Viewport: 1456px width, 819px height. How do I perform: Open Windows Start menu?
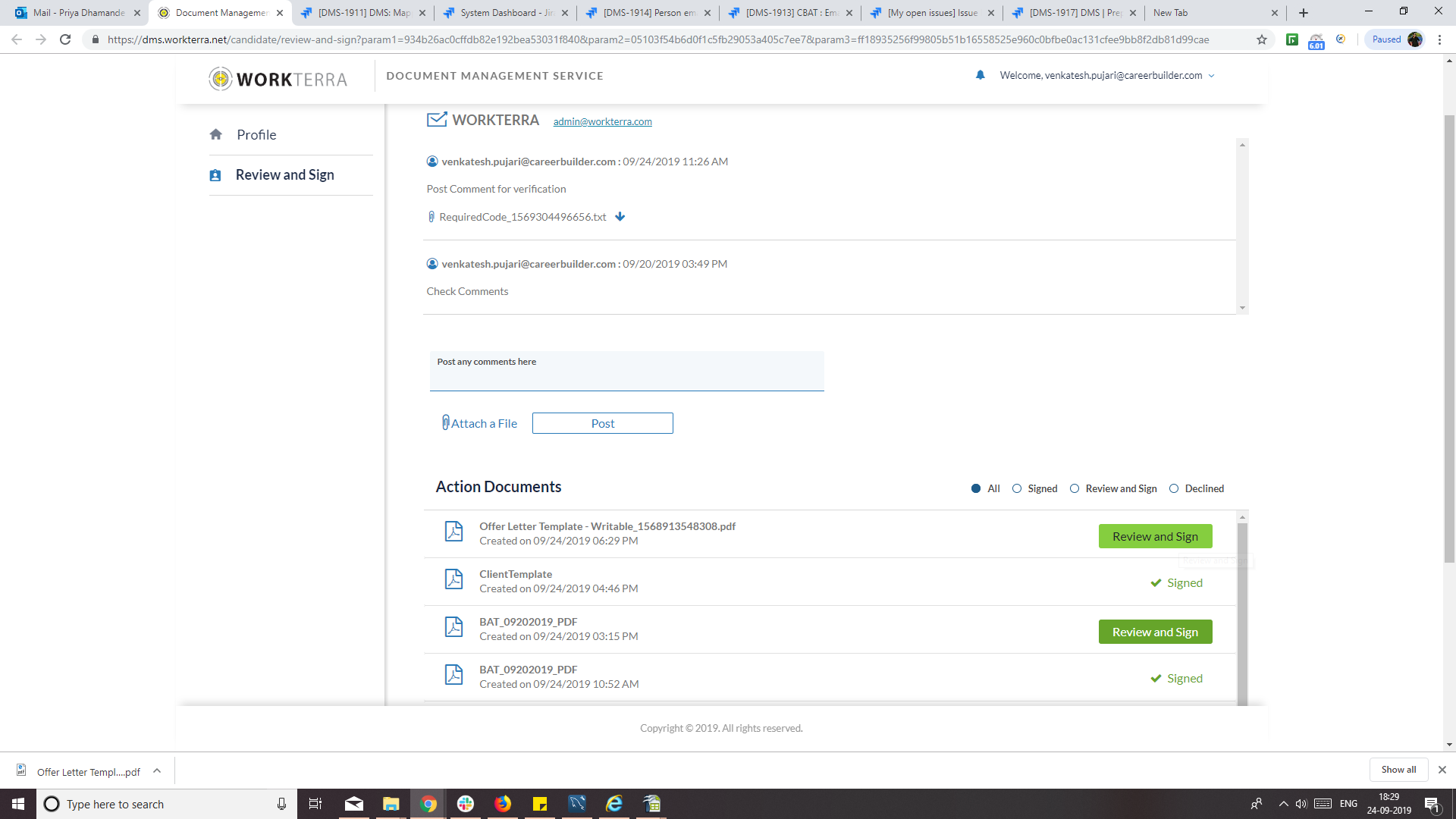[18, 804]
